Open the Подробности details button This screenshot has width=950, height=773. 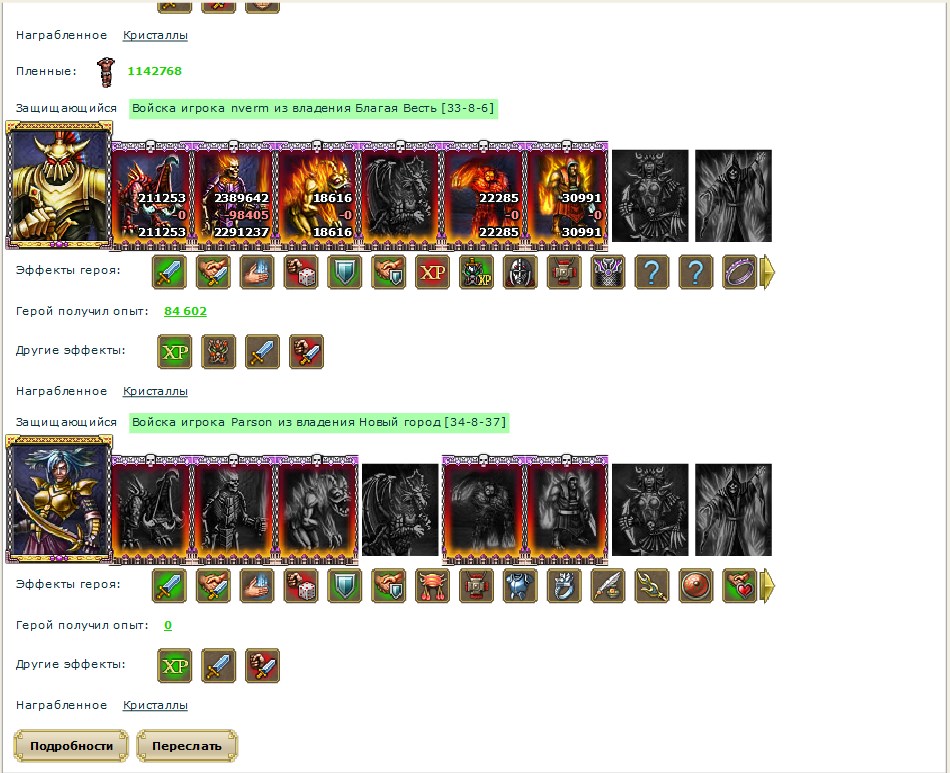(x=71, y=746)
